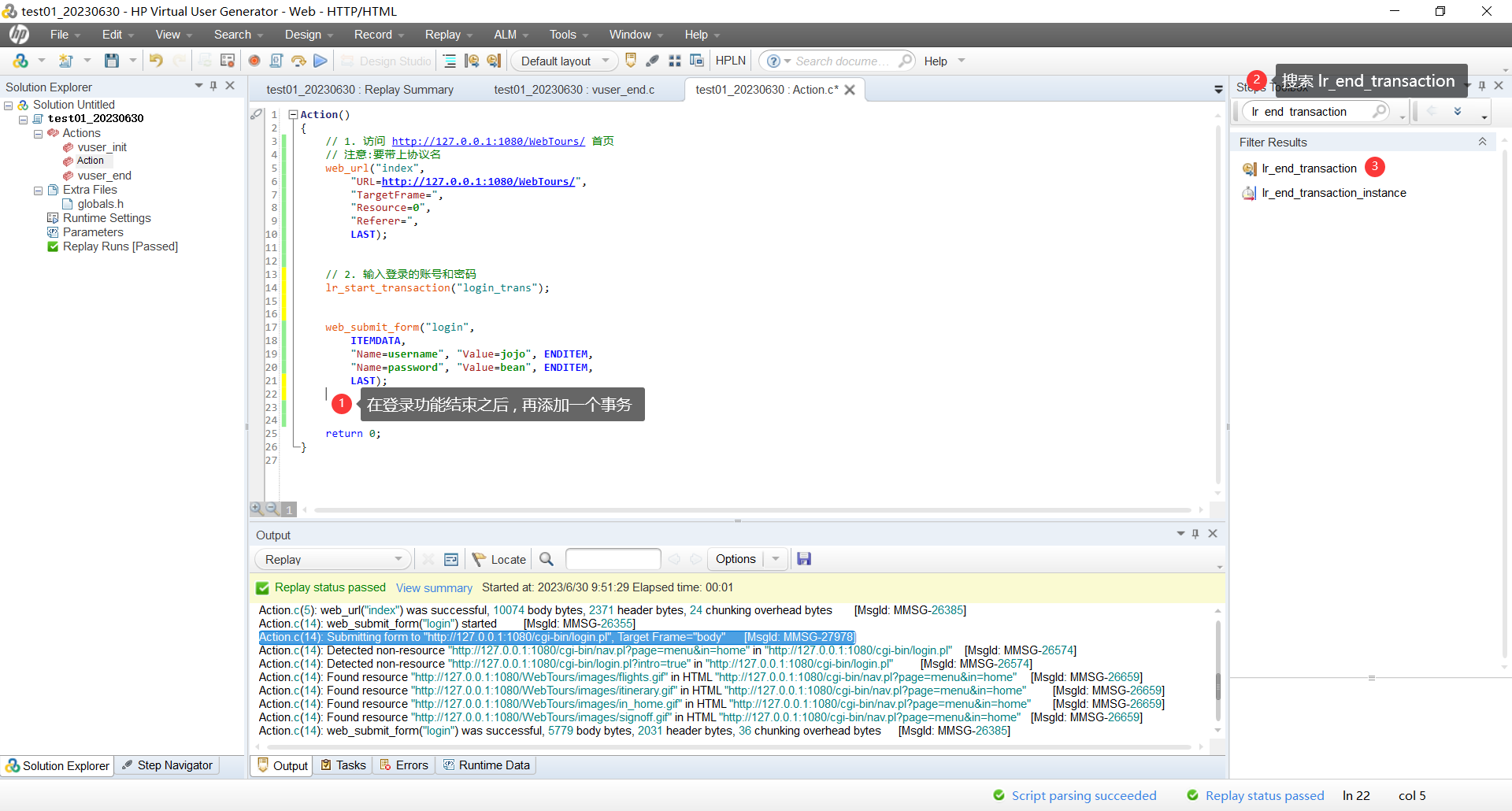Click the Options button
The image size is (1512, 811).
coord(736,559)
